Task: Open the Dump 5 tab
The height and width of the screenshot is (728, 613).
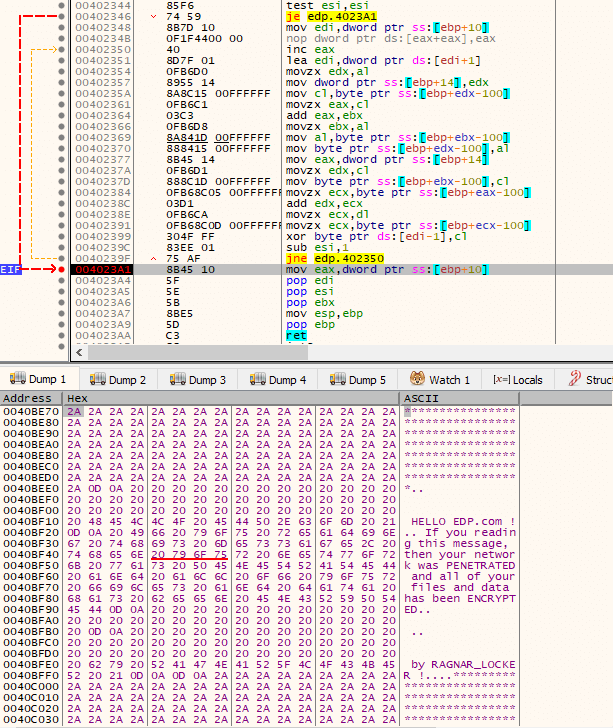Action: [358, 379]
